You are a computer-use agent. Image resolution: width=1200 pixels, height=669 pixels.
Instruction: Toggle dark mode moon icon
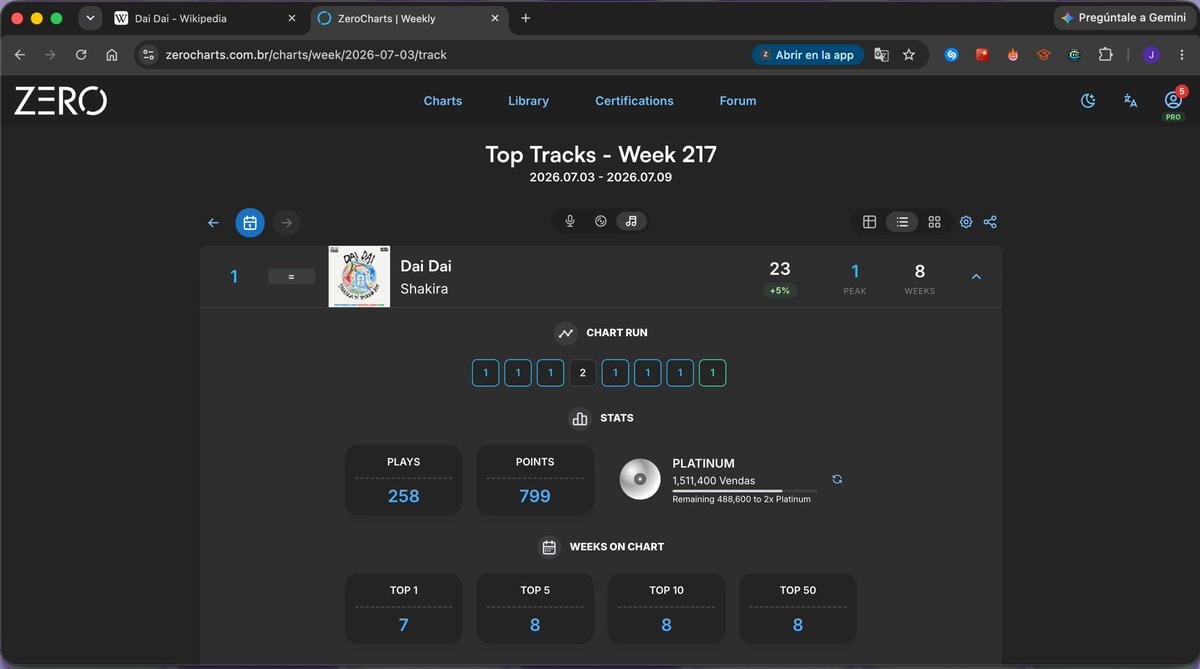click(1088, 101)
